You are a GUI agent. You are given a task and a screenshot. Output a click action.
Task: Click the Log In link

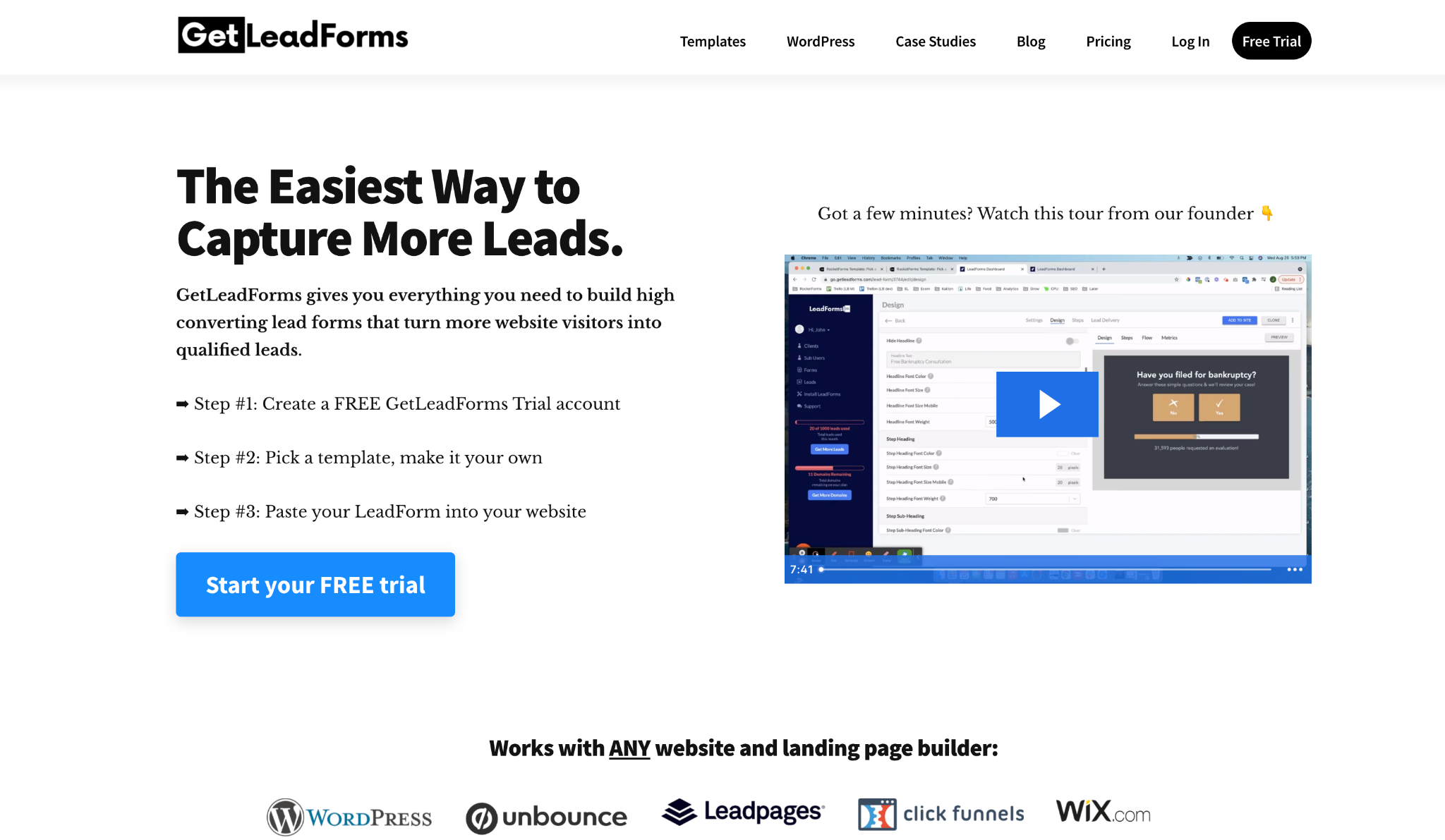pyautogui.click(x=1190, y=41)
